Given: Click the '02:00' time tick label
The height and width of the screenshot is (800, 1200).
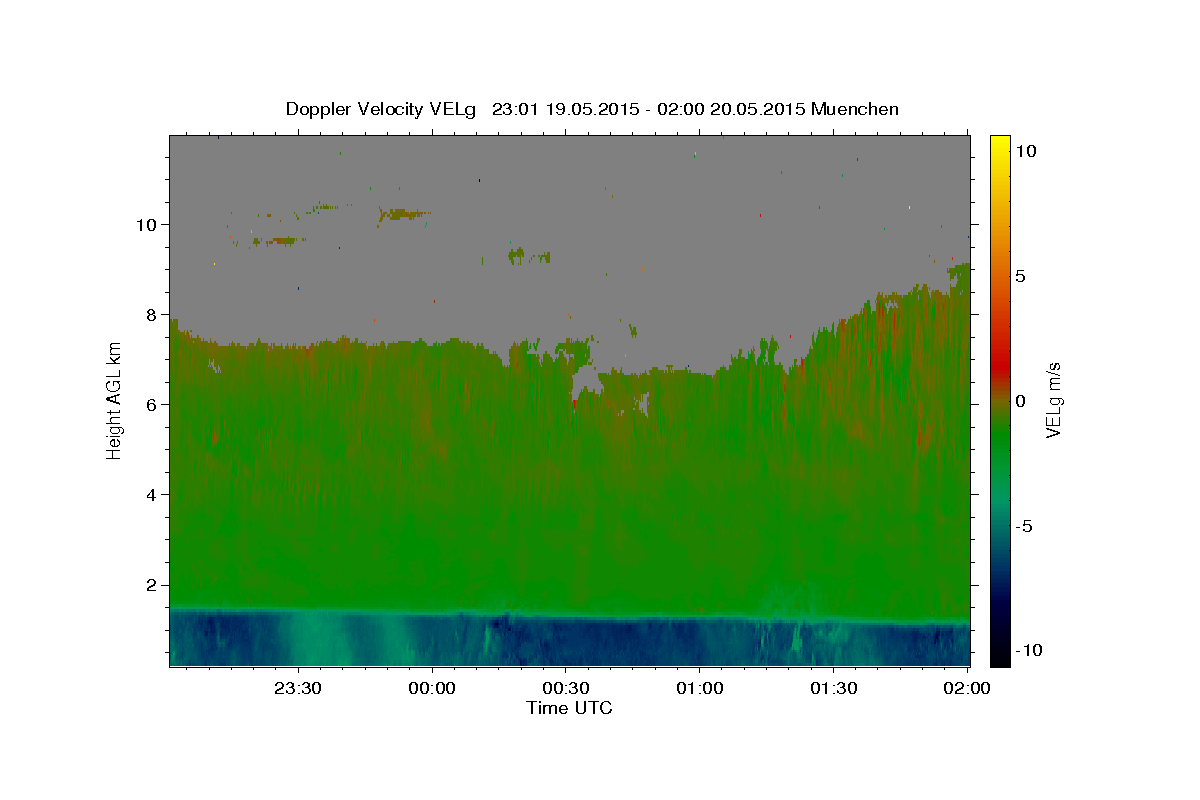Looking at the screenshot, I should click(x=968, y=688).
